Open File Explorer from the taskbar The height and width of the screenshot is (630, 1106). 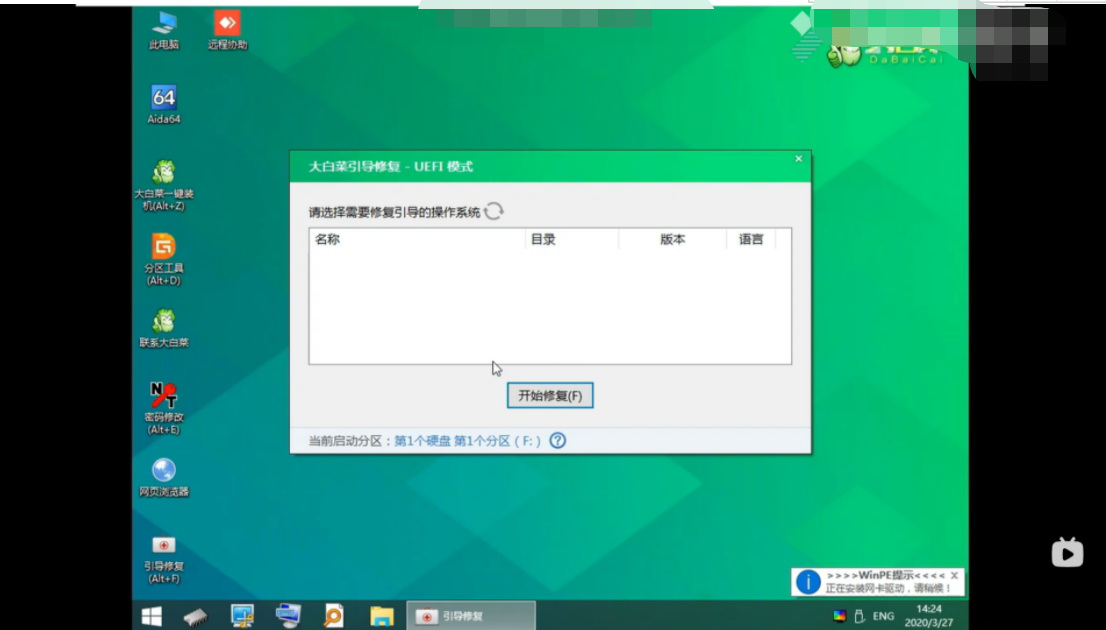pyautogui.click(x=382, y=616)
